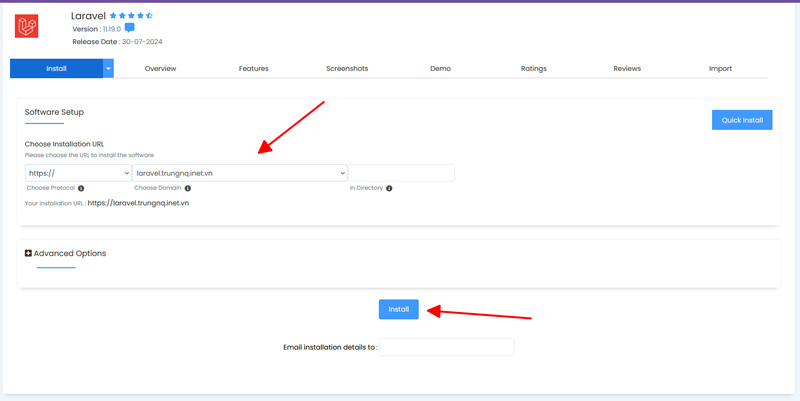Screen dimensions: 800x401
Task: Click the star rating next to Laravel
Action: 131,16
